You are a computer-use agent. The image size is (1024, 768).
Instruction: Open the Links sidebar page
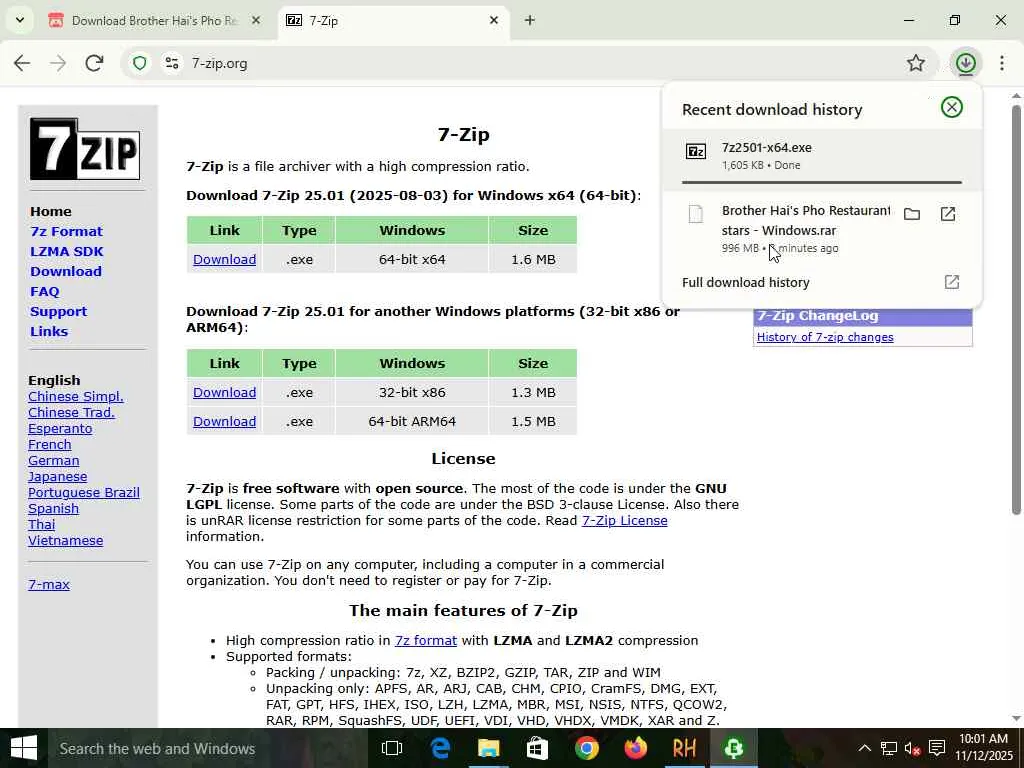coord(49,331)
